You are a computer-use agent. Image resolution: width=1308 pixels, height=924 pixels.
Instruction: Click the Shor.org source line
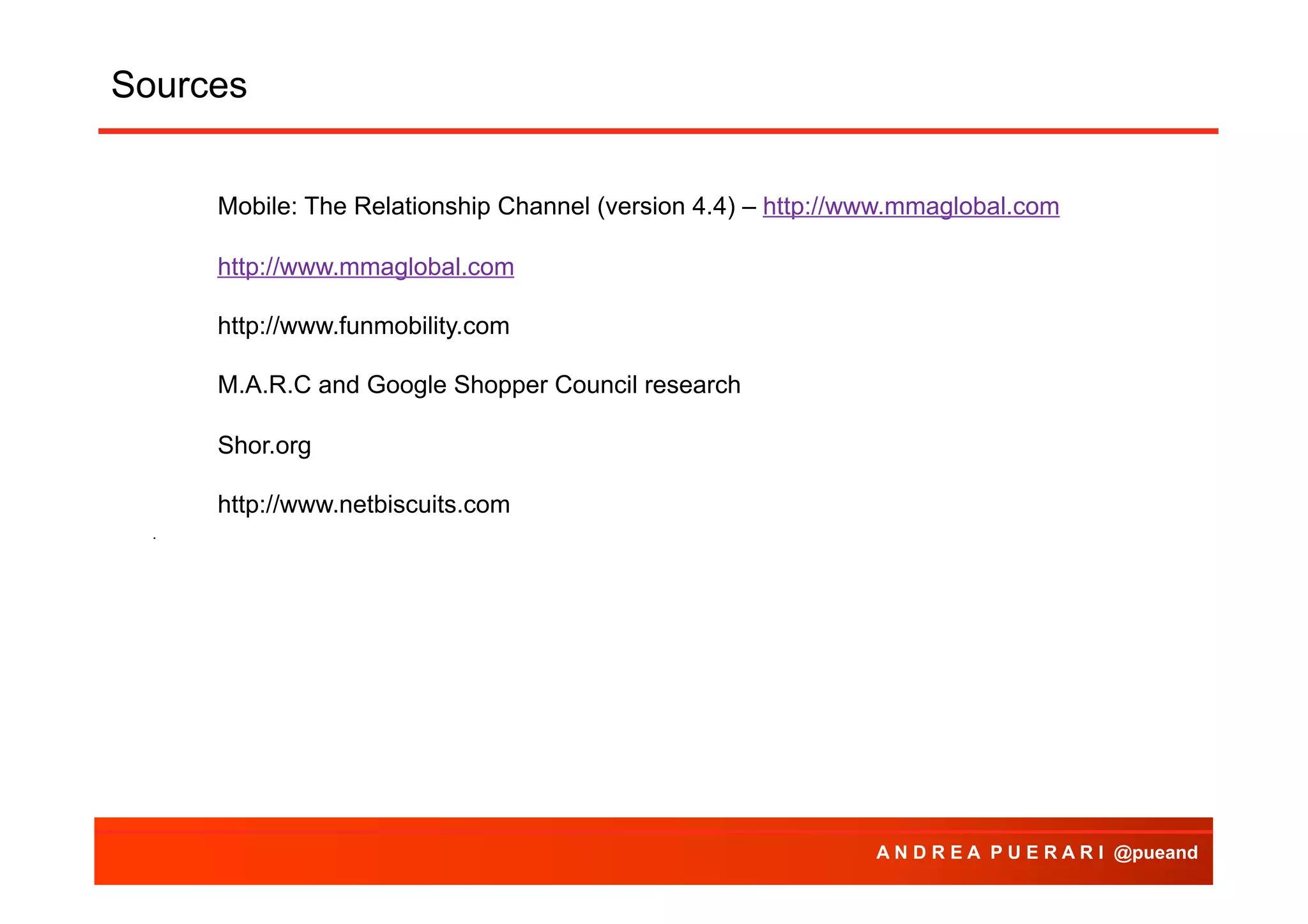point(264,445)
